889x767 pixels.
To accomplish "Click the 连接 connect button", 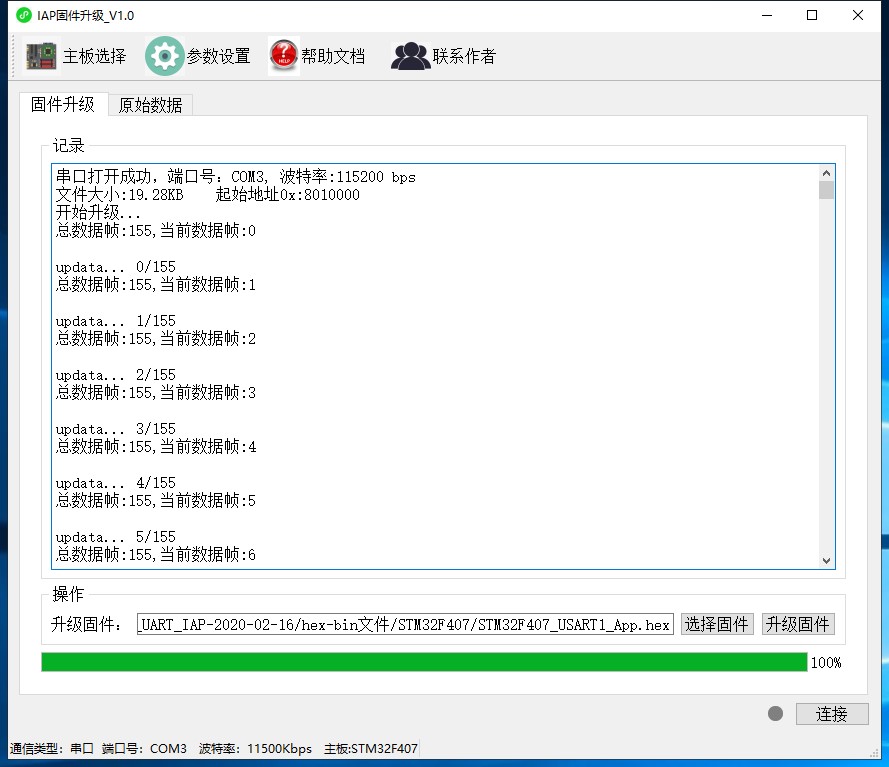I will tap(832, 714).
